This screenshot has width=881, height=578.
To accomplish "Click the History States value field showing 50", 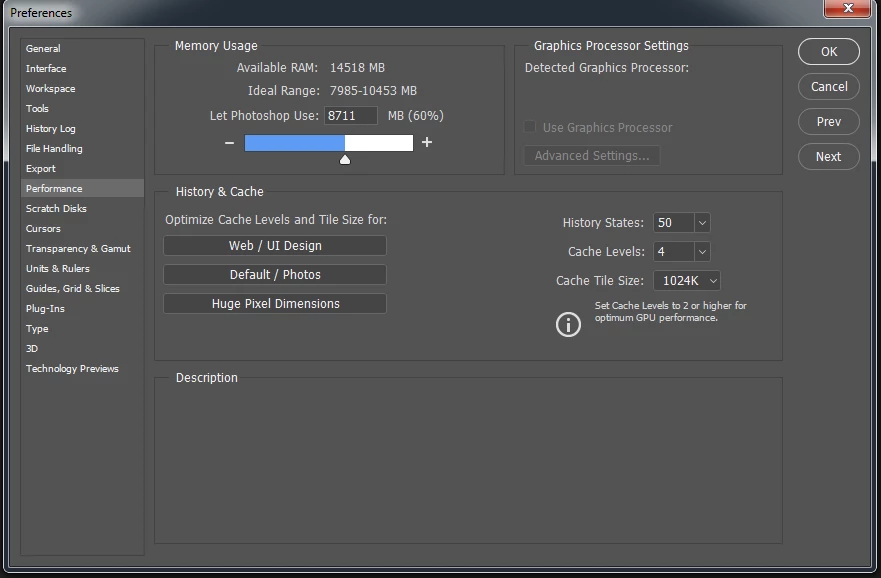I will (674, 222).
